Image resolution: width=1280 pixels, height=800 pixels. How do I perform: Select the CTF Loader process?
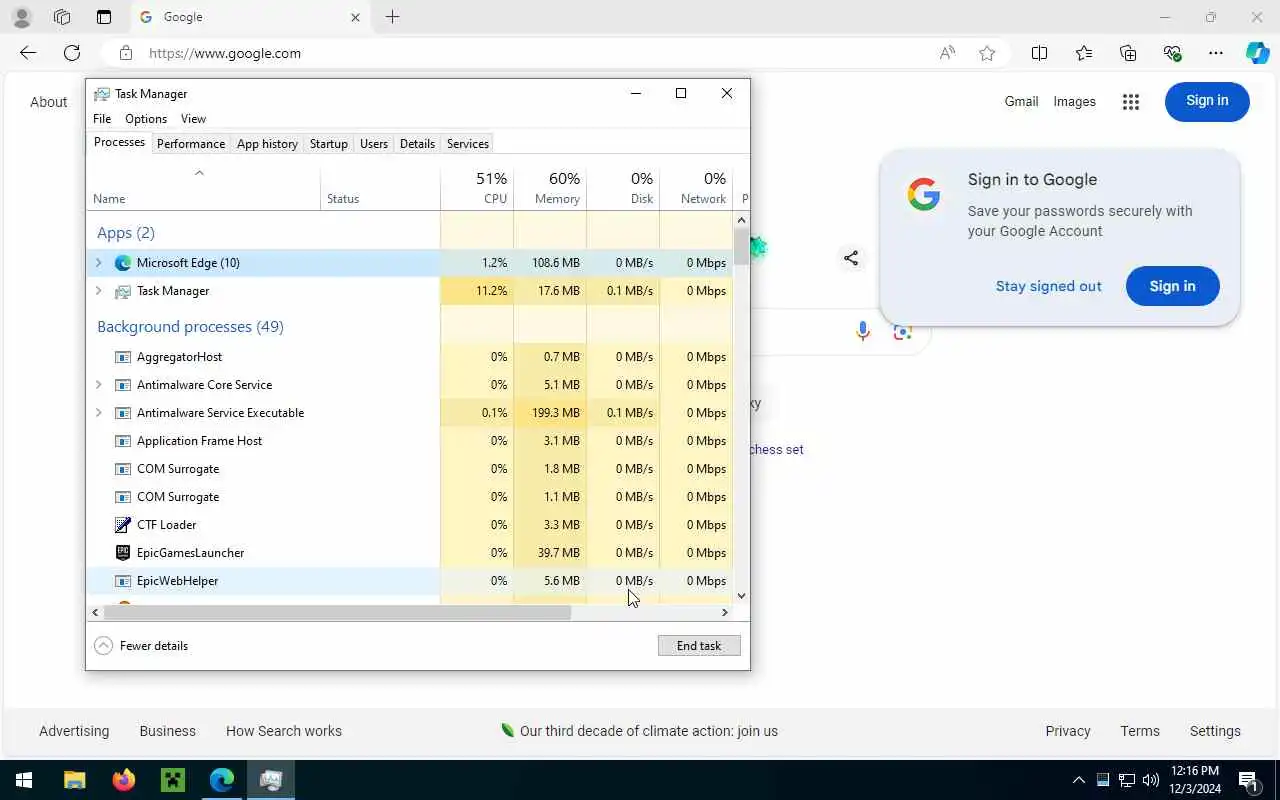pyautogui.click(x=410, y=525)
